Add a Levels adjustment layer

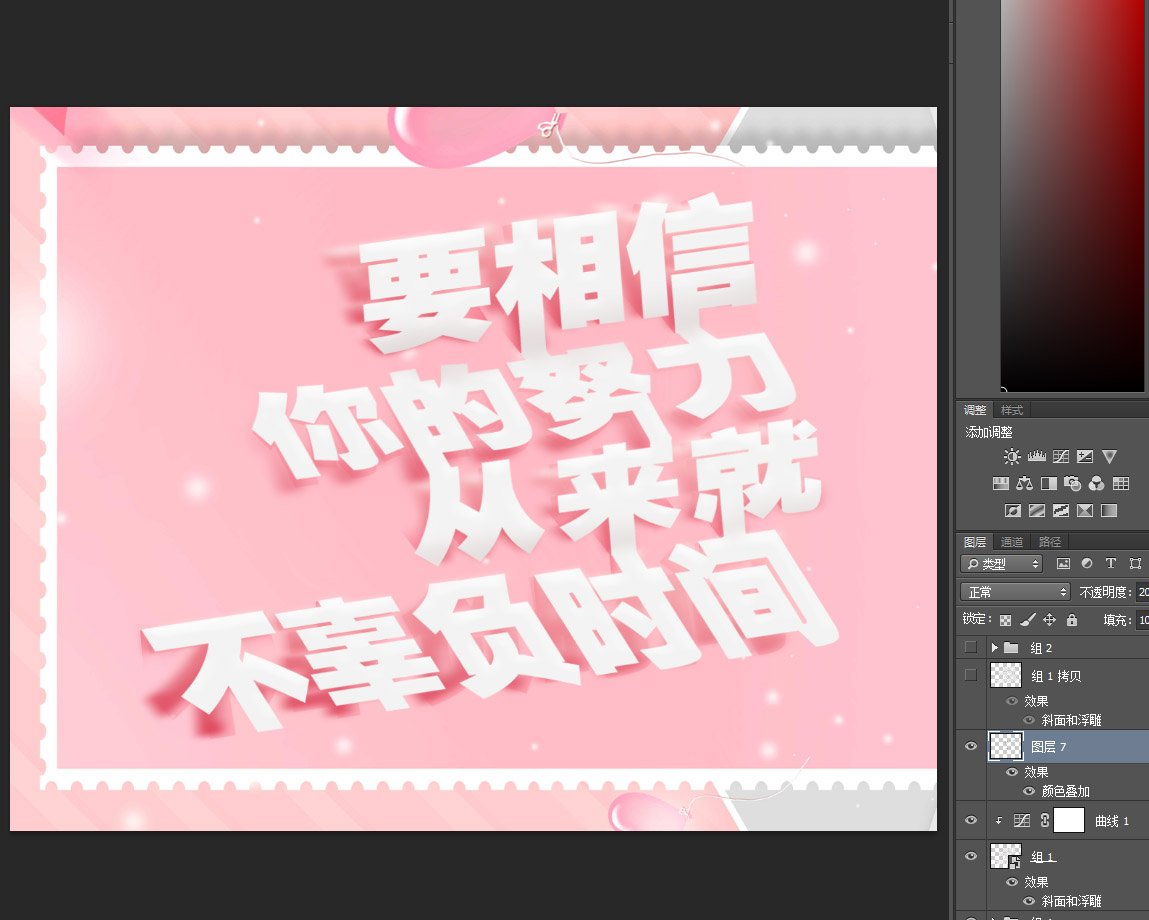1036,457
